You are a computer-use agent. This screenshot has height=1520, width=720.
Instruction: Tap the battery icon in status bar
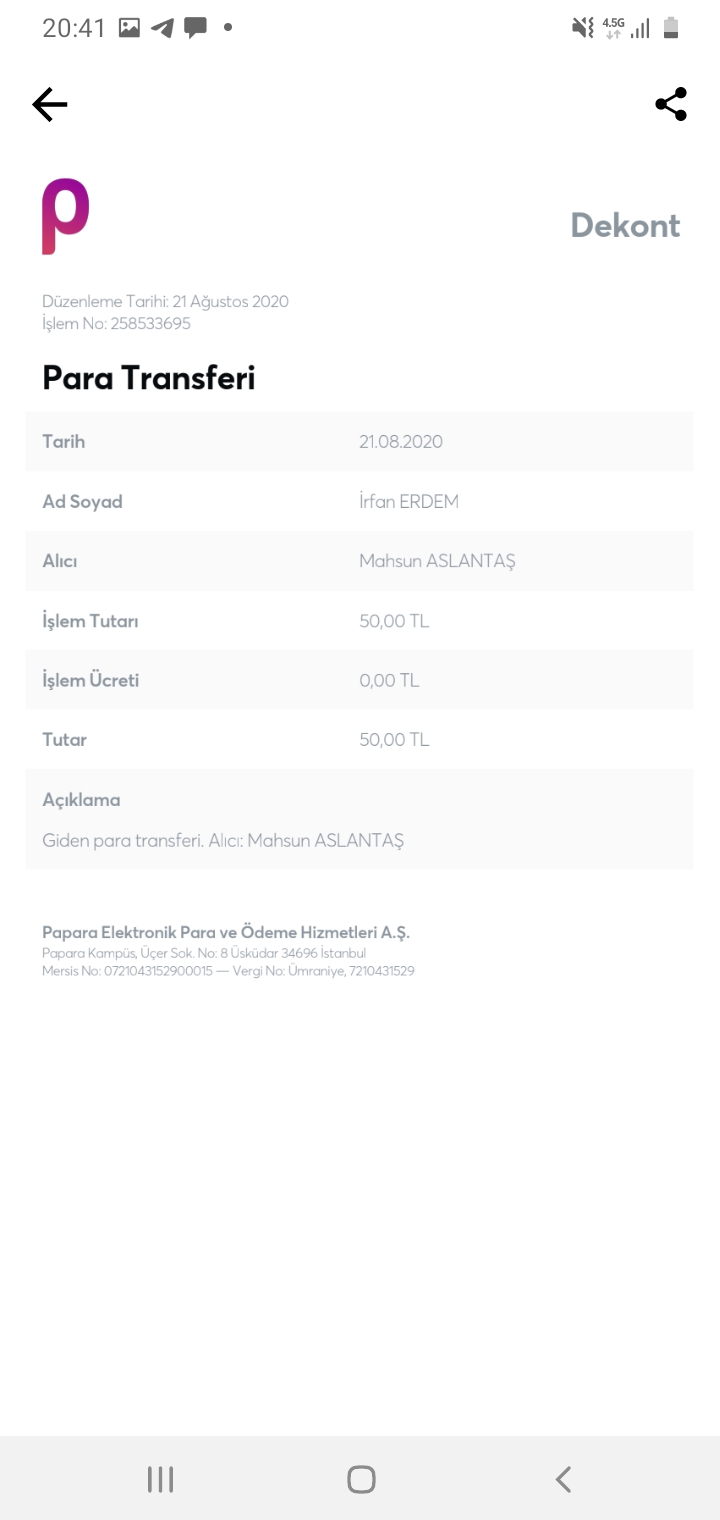pos(671,28)
